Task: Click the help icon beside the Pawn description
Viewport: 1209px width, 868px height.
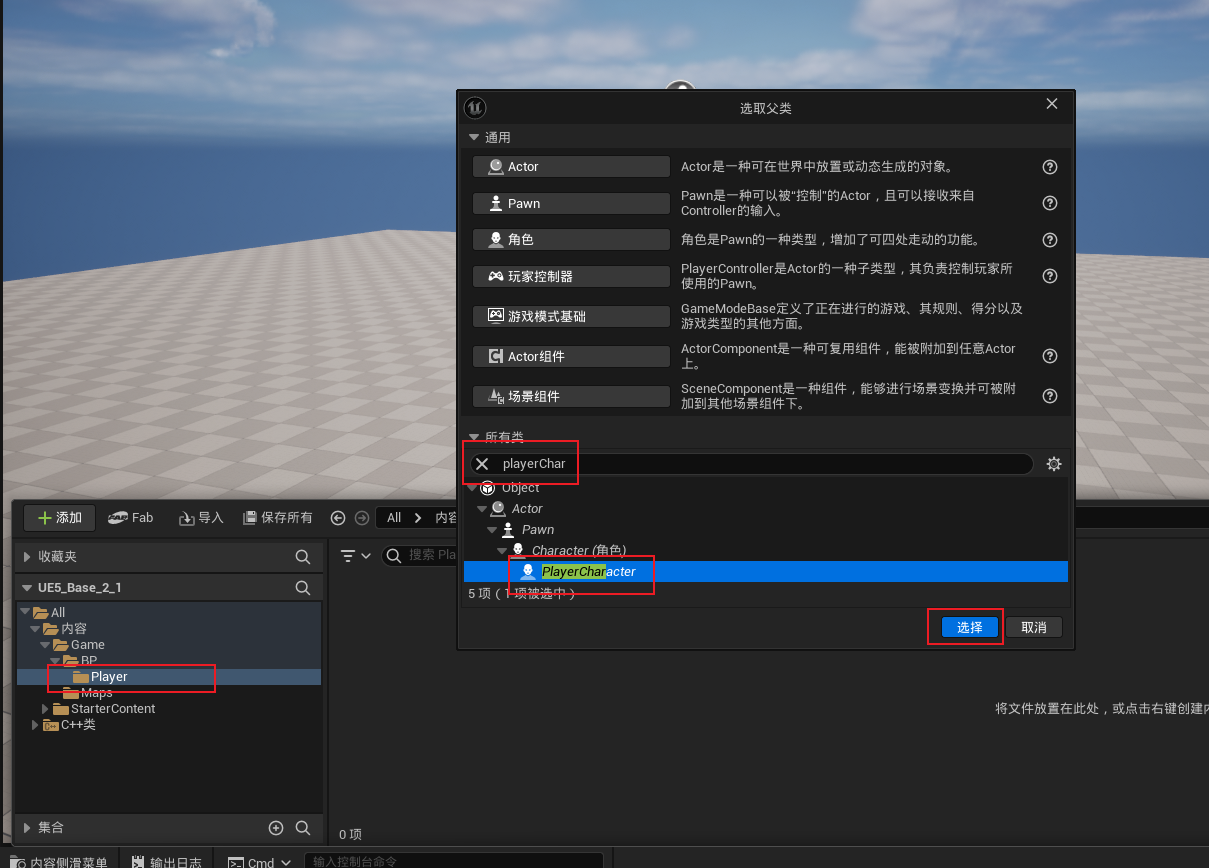Action: (1049, 203)
